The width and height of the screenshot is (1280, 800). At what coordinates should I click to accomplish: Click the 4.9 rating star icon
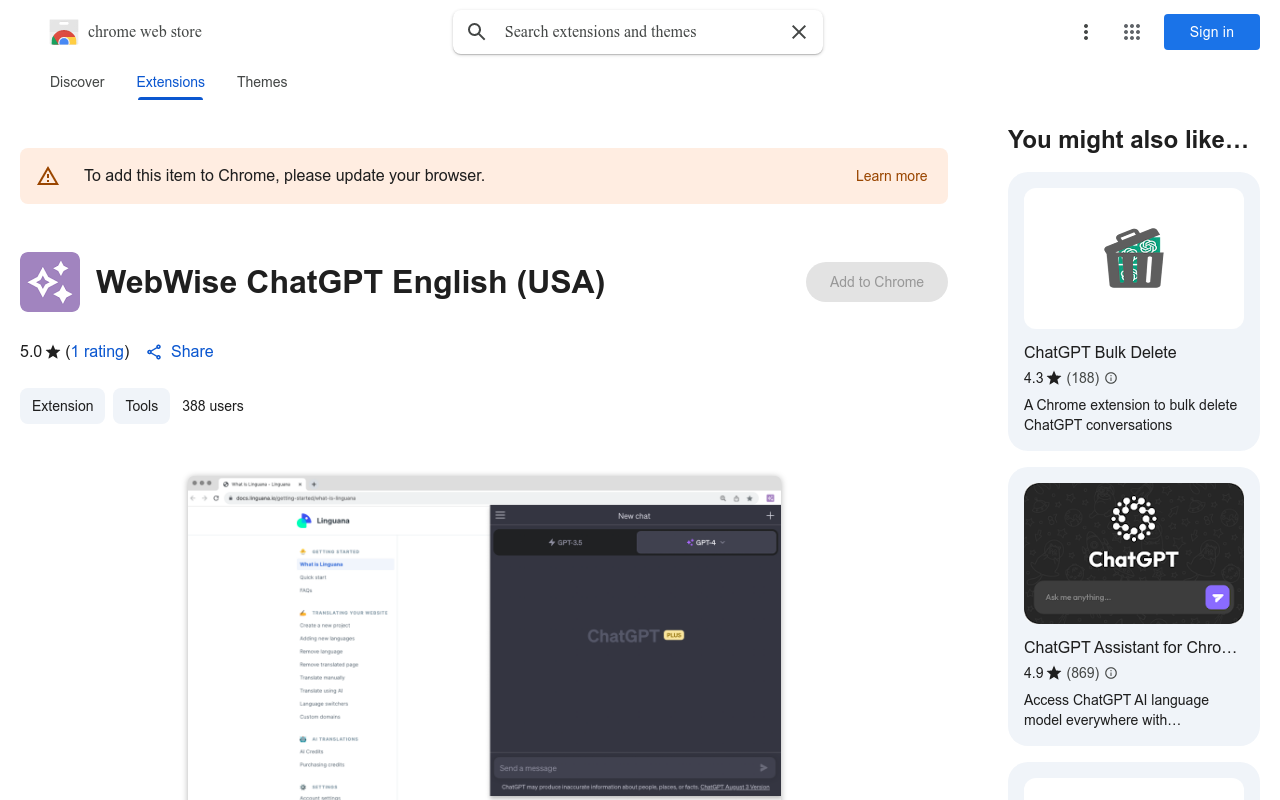(x=1054, y=673)
